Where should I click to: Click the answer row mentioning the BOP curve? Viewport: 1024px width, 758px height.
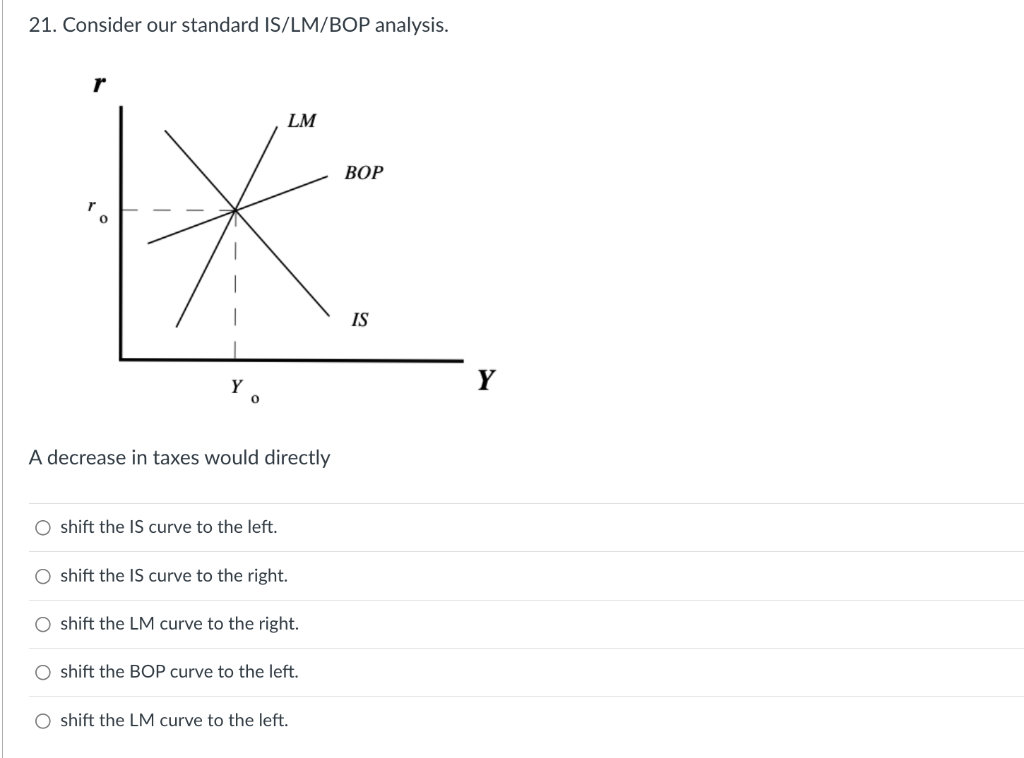180,671
